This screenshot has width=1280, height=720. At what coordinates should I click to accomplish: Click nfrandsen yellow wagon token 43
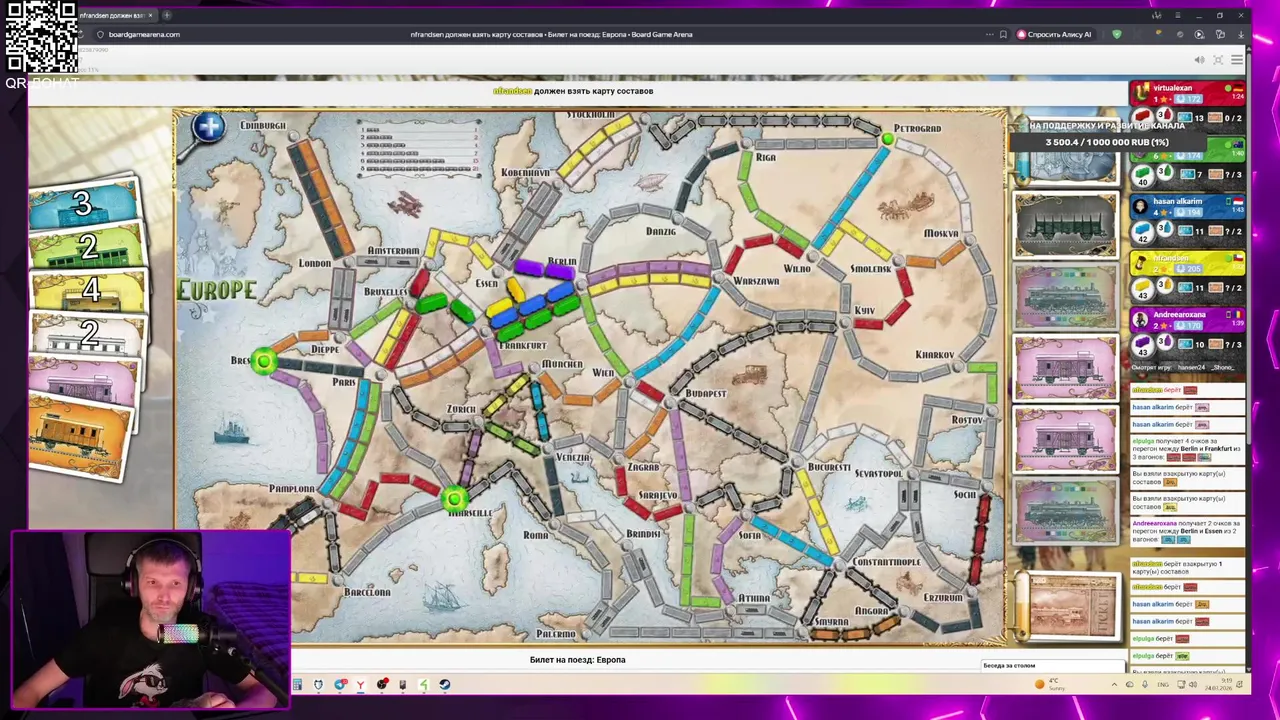pyautogui.click(x=1142, y=288)
